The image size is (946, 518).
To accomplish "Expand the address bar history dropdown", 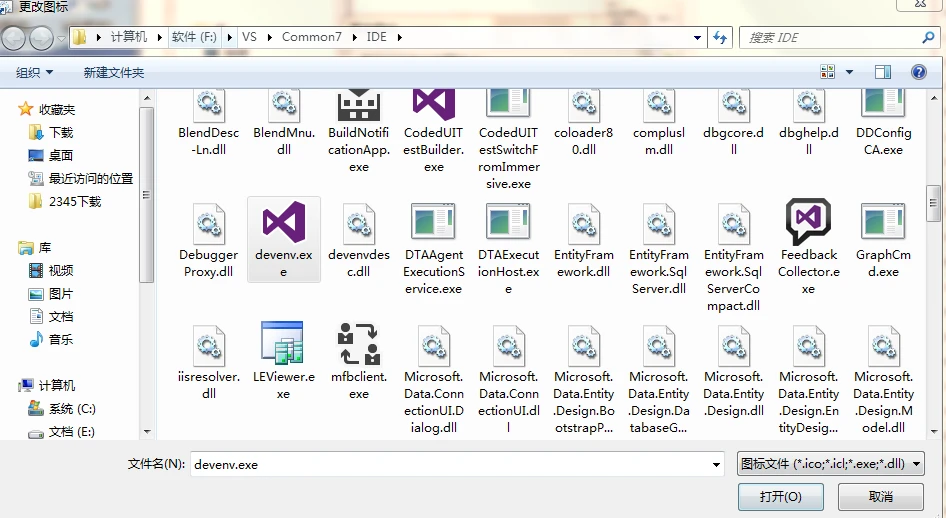I will coord(697,37).
